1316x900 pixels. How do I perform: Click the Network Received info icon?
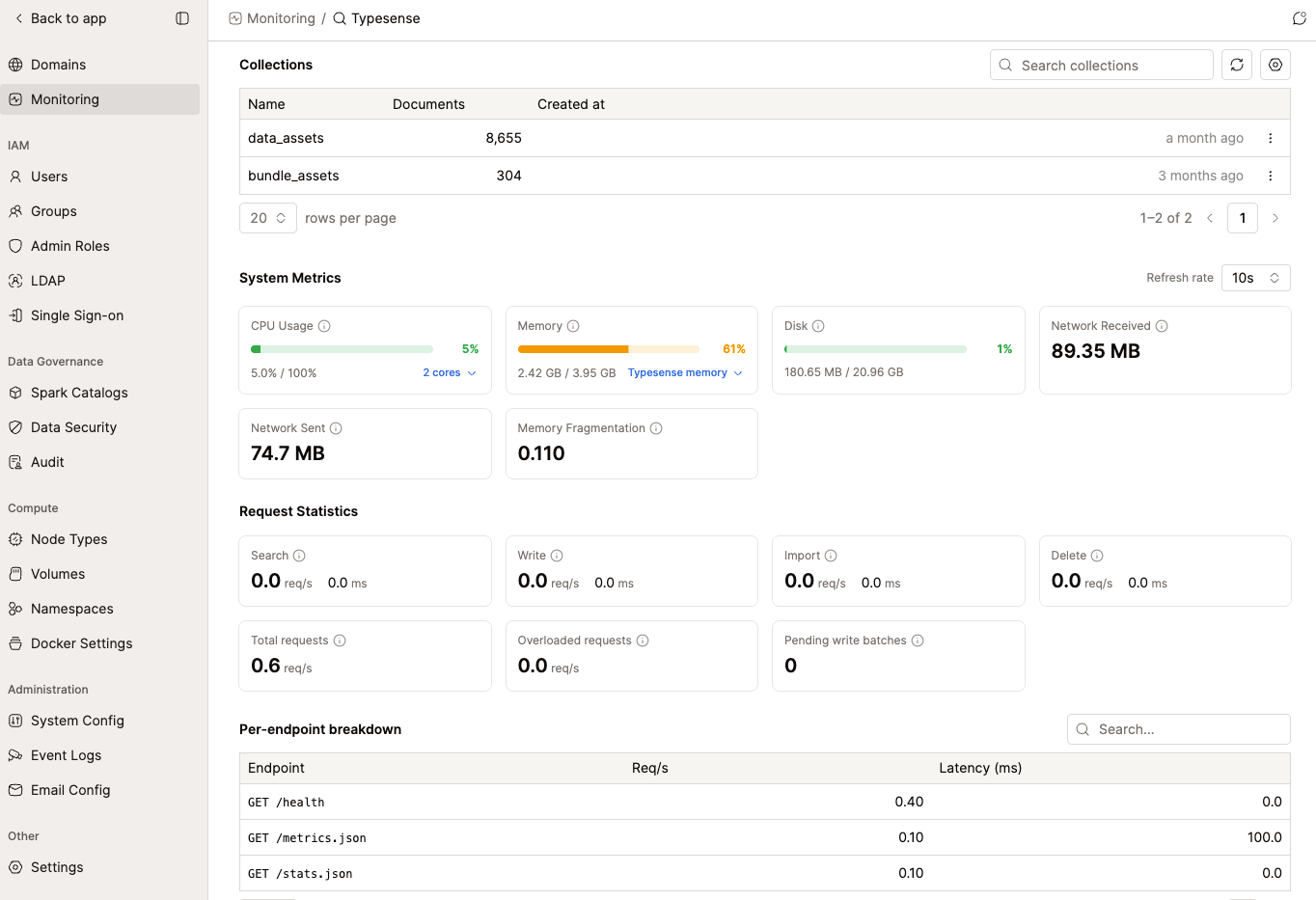click(x=1162, y=326)
